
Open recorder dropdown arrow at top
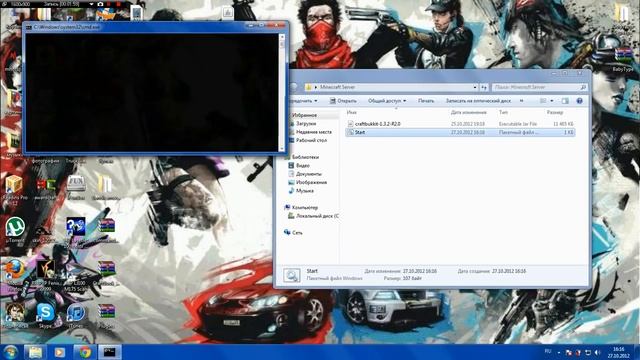(x=91, y=4)
